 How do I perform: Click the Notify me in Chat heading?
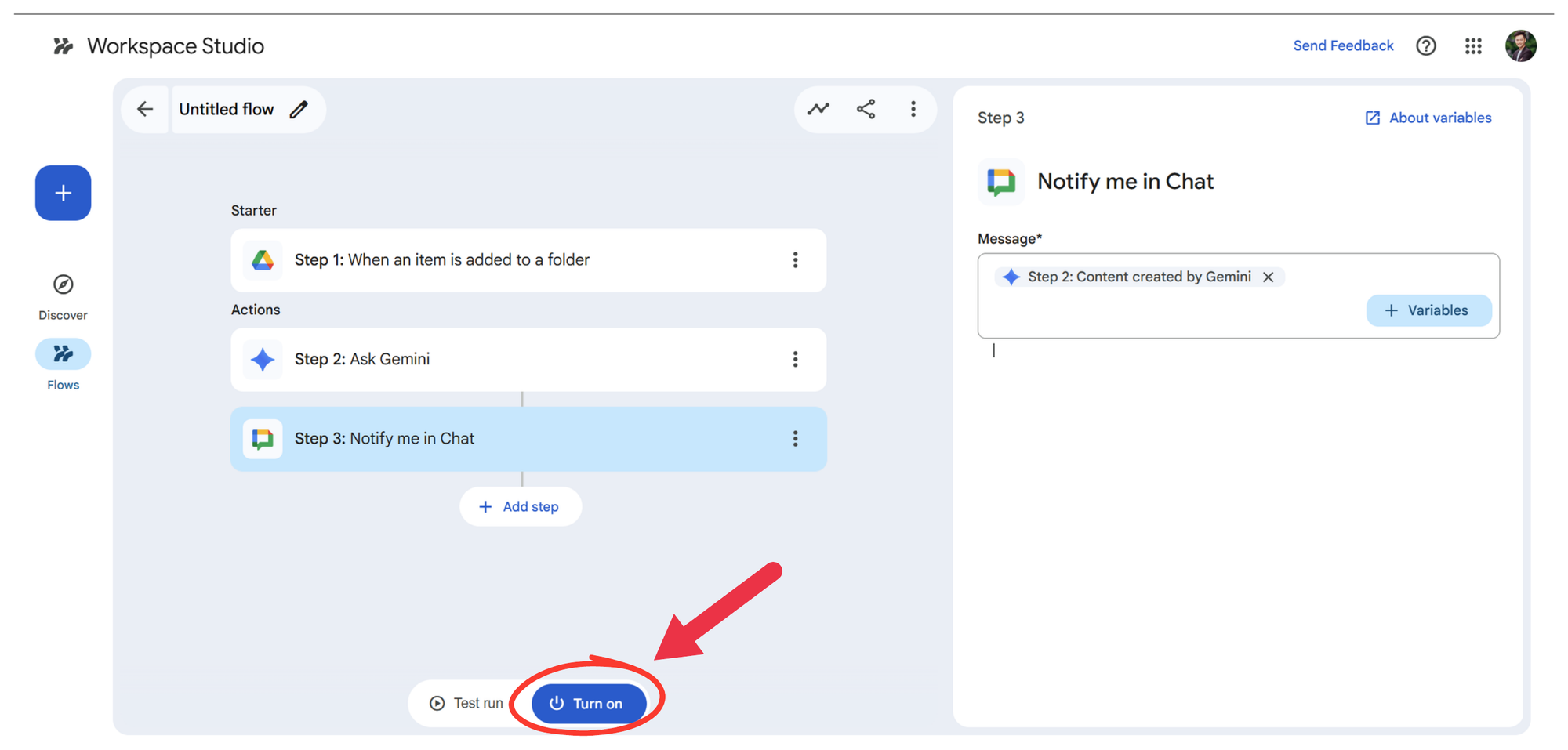[1125, 182]
